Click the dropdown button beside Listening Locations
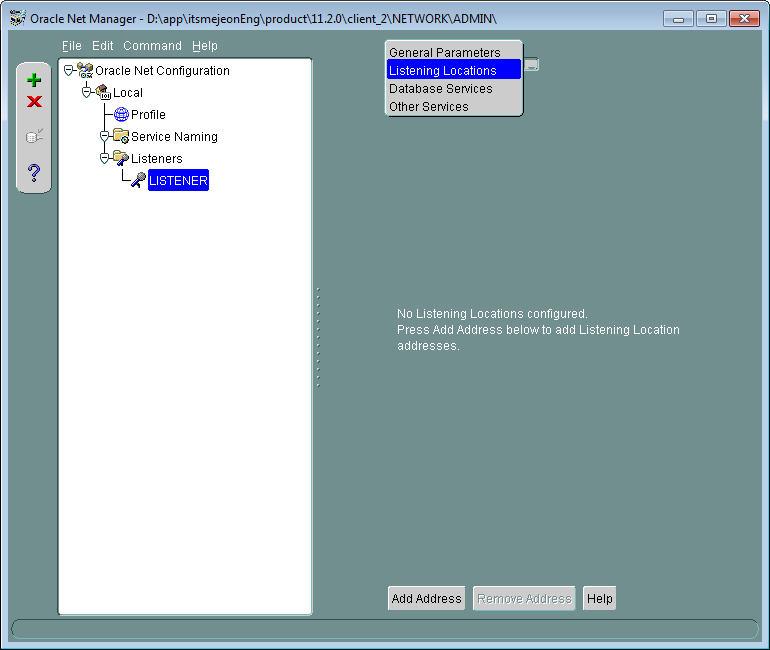770x650 pixels. (x=531, y=65)
